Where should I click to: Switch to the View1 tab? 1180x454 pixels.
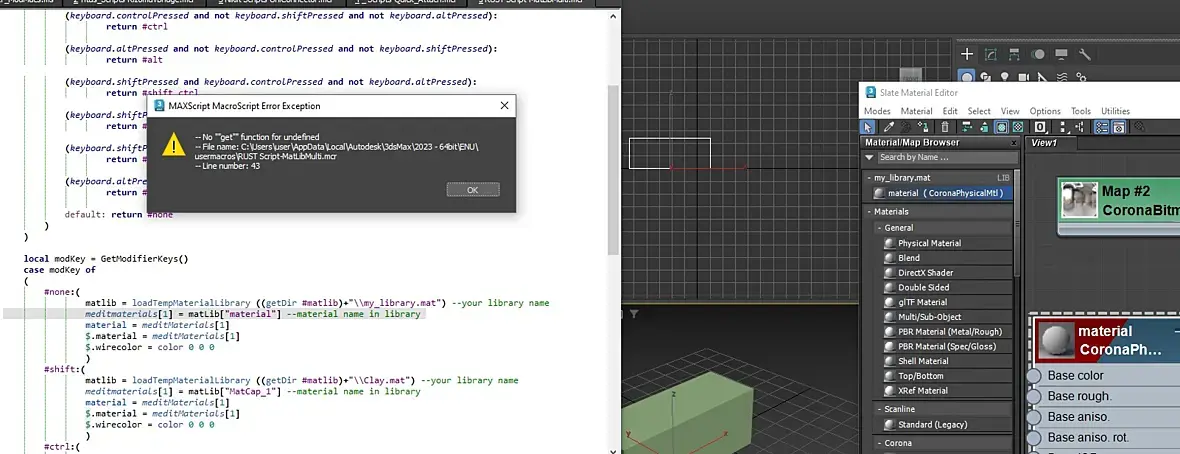(x=1051, y=143)
